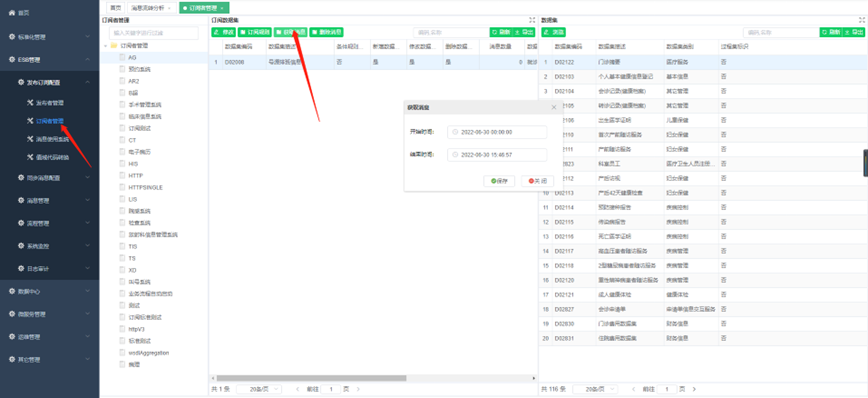Image resolution: width=868 pixels, height=398 pixels.
Task: Click 保存 in 获取消息 dialog
Action: (499, 181)
